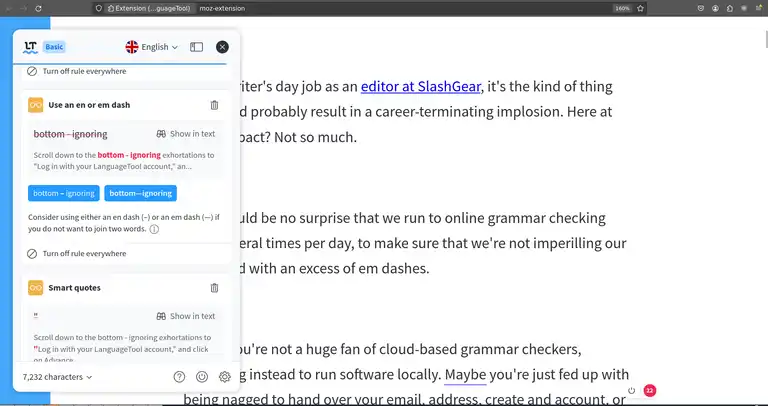
Task: Reset the 160% zoom badge
Action: [622, 8]
